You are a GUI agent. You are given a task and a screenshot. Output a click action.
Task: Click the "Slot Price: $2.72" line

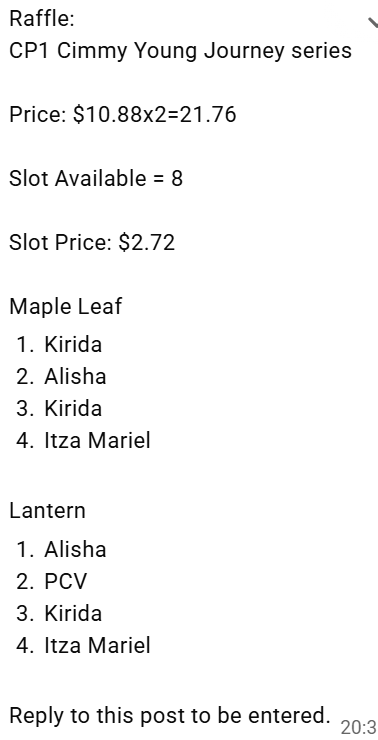click(x=92, y=242)
